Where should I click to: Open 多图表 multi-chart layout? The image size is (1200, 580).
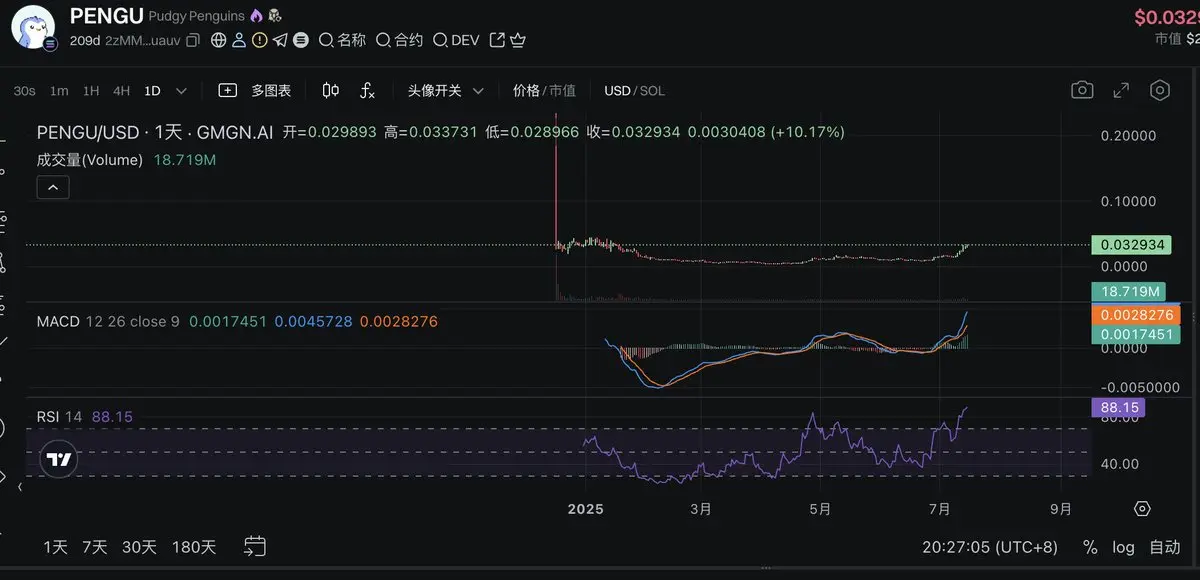271,91
